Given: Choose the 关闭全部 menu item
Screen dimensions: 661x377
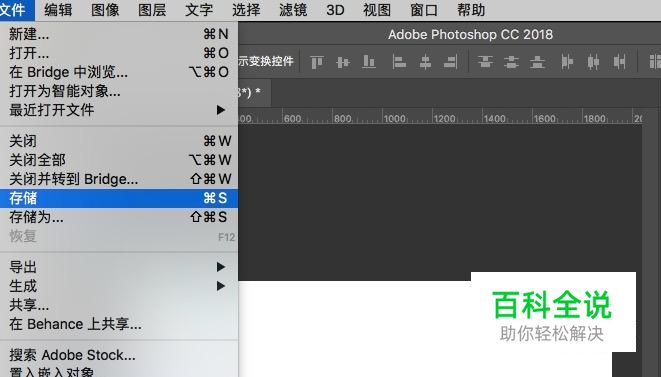Looking at the screenshot, I should tap(119, 160).
